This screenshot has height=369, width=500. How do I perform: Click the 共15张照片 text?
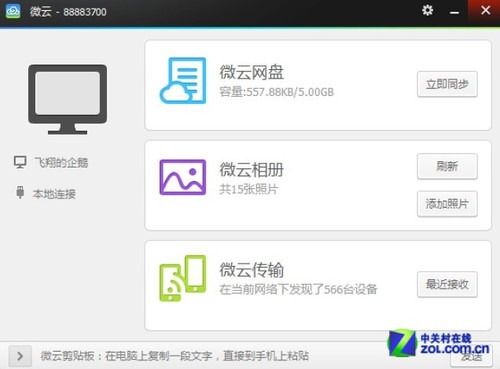pyautogui.click(x=249, y=189)
